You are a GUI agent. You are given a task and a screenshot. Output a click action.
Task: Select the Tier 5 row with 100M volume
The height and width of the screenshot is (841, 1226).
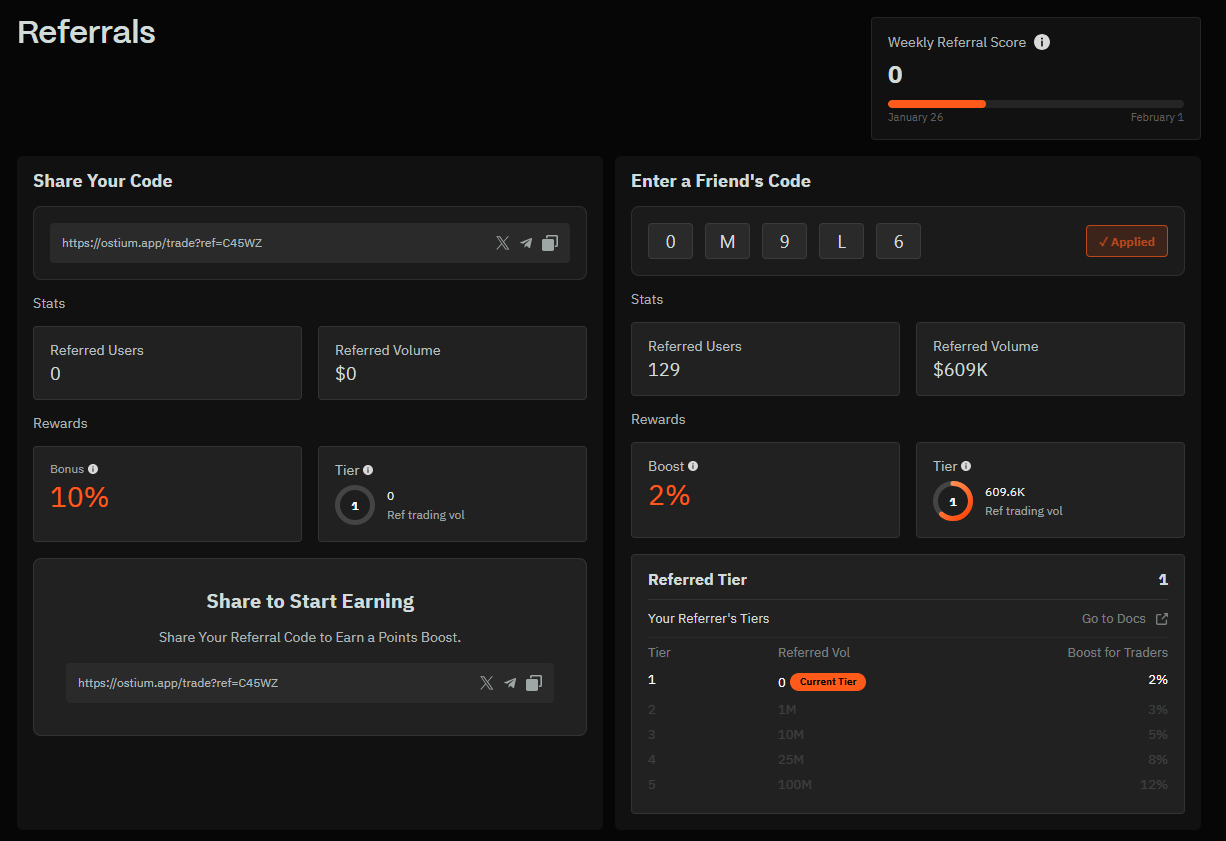907,785
